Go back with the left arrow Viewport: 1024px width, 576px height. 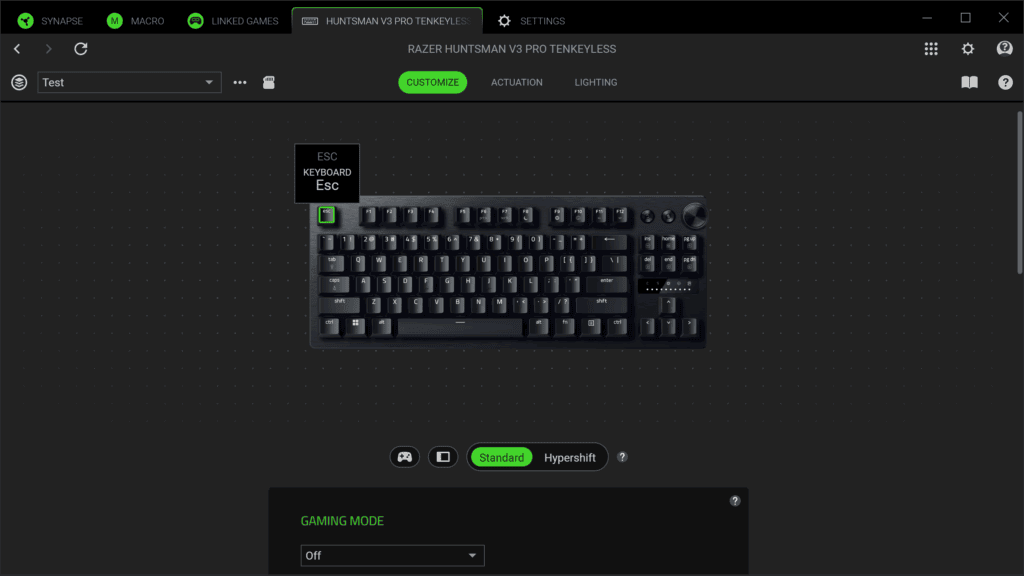tap(18, 49)
